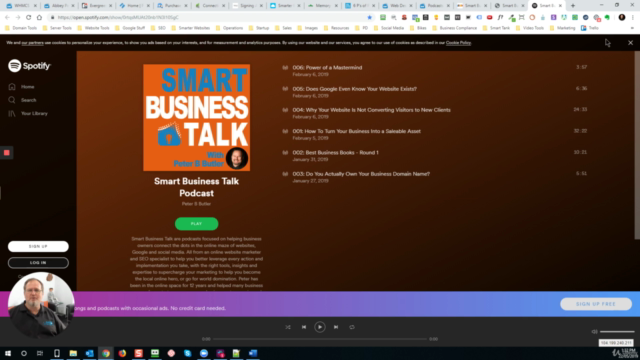Screen dimensions: 640x360
Task: Open Google Stuff bookmark folder
Action: point(130,28)
